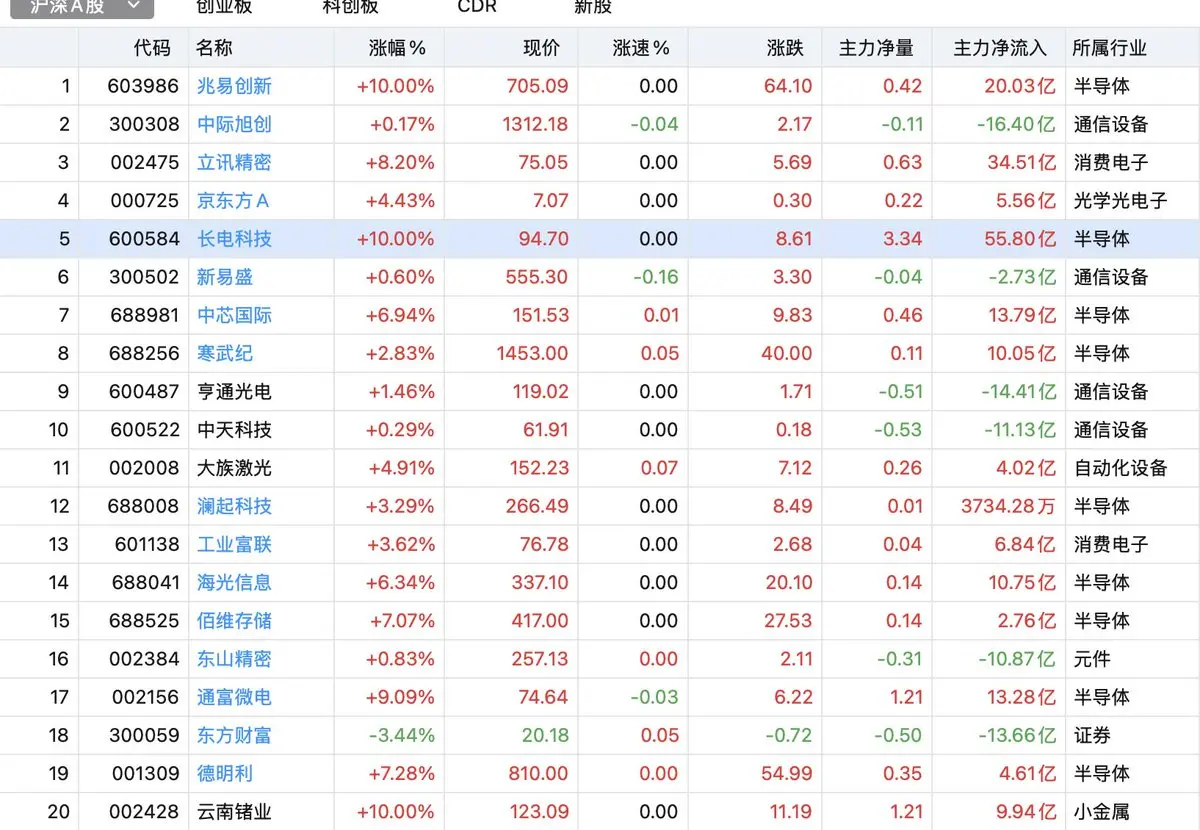Open stock 佰维存储
Viewport: 1200px width, 830px height.
(234, 620)
